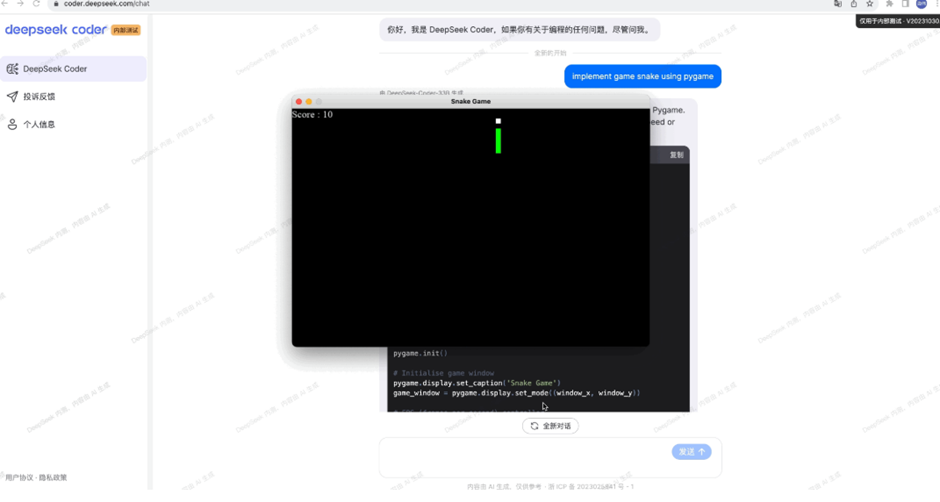Click the 全新对话 new chat button
The height and width of the screenshot is (502, 940).
(x=550, y=426)
